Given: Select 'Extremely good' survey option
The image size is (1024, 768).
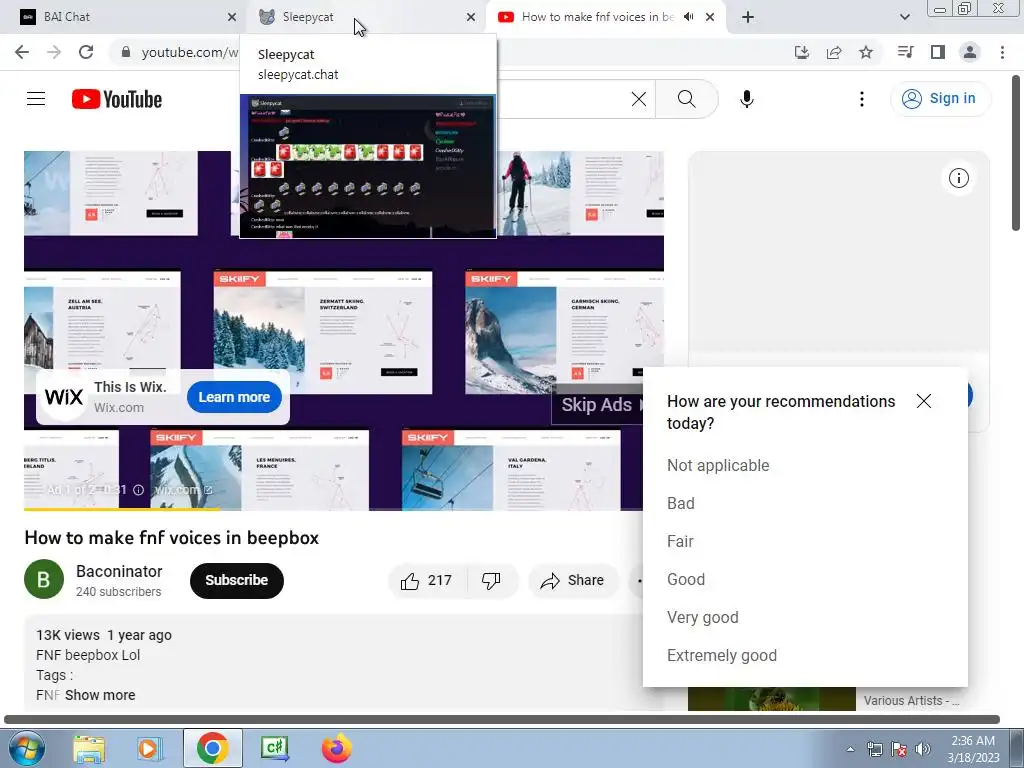Looking at the screenshot, I should click(x=722, y=655).
